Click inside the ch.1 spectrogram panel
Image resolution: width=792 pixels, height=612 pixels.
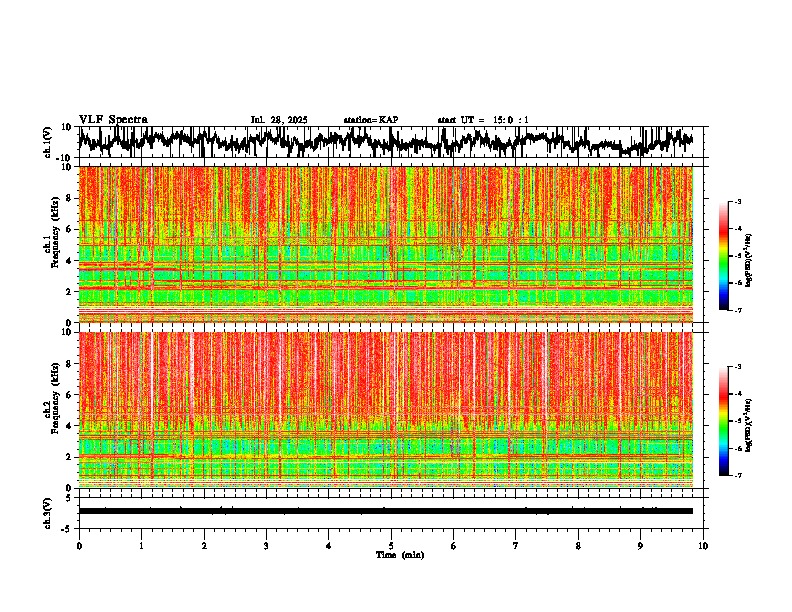(386, 244)
